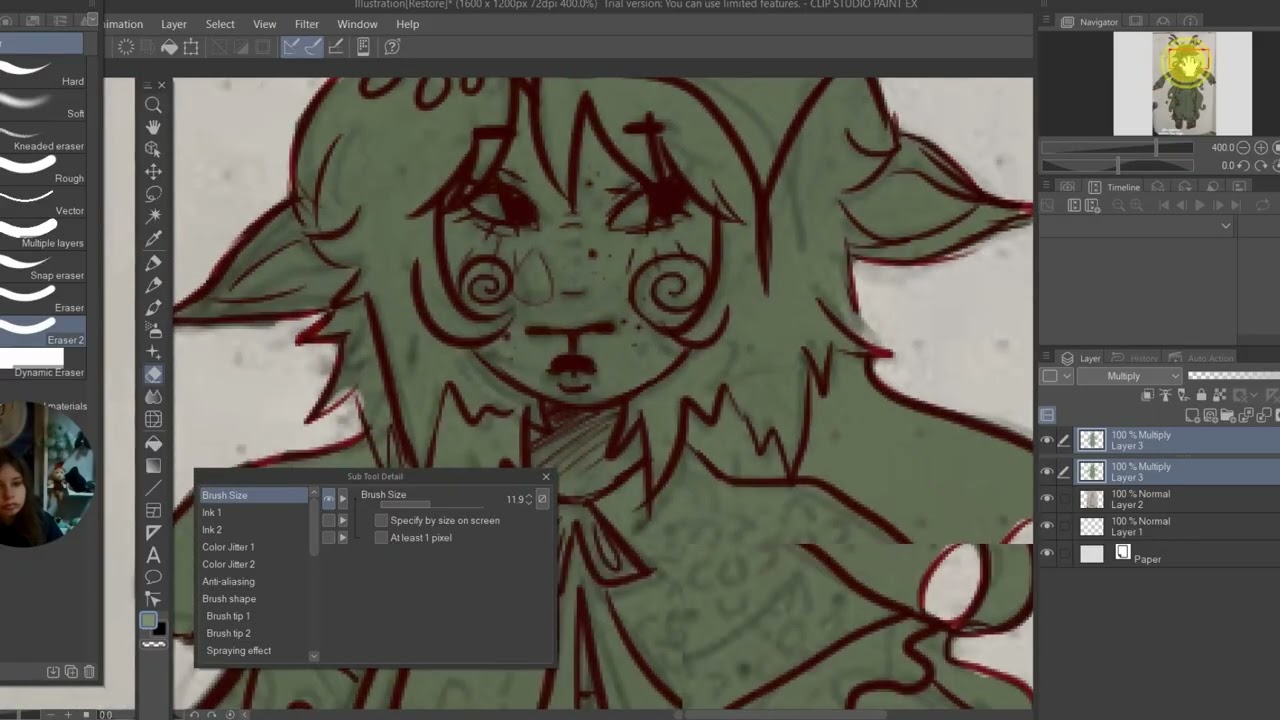Select the green main color swatch
Image resolution: width=1280 pixels, height=720 pixels.
click(148, 621)
